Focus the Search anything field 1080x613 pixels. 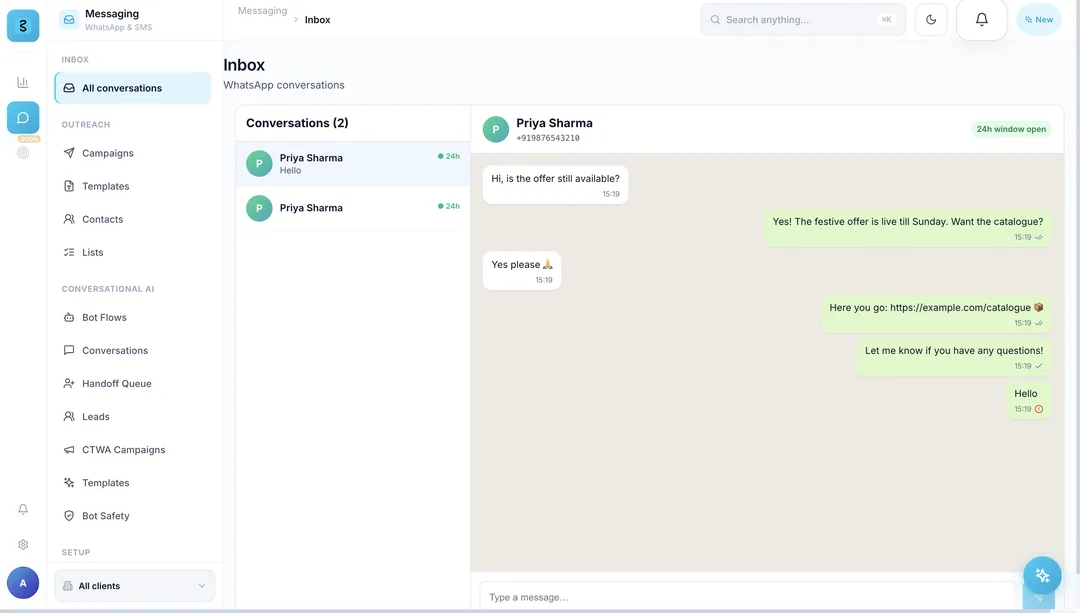coord(802,19)
